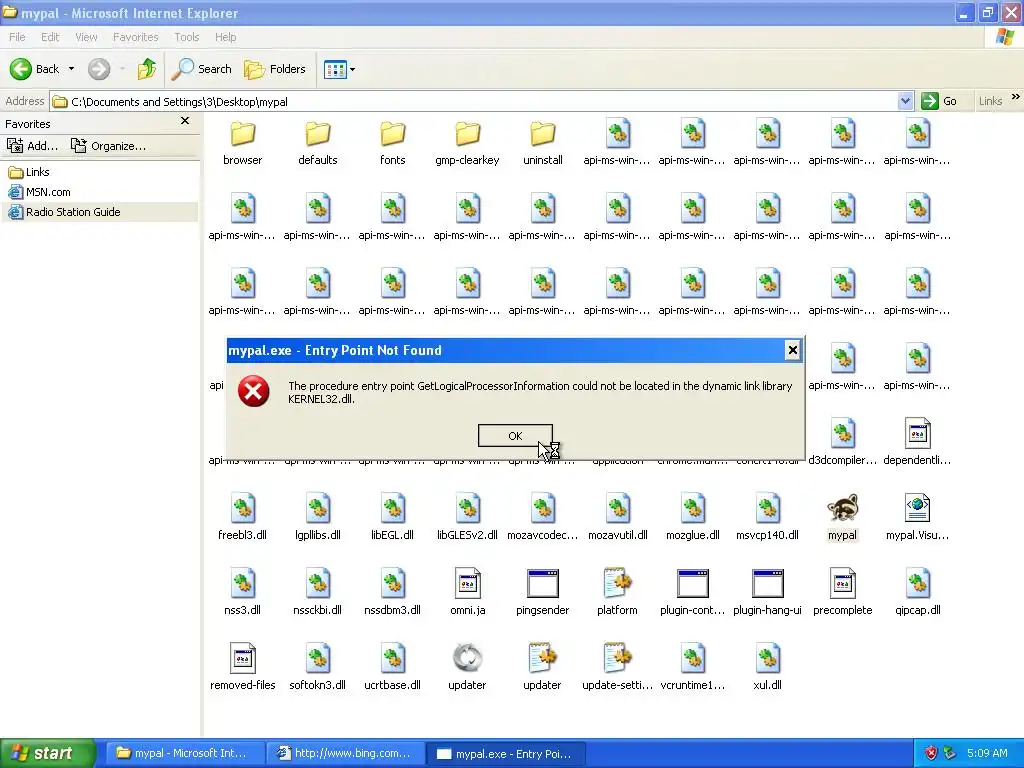Select the plugin-cont... executable
Screen dimensions: 1024x768
tap(692, 593)
